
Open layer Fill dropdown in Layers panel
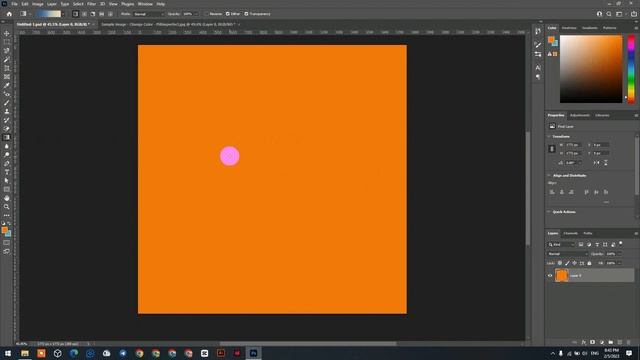click(x=619, y=263)
